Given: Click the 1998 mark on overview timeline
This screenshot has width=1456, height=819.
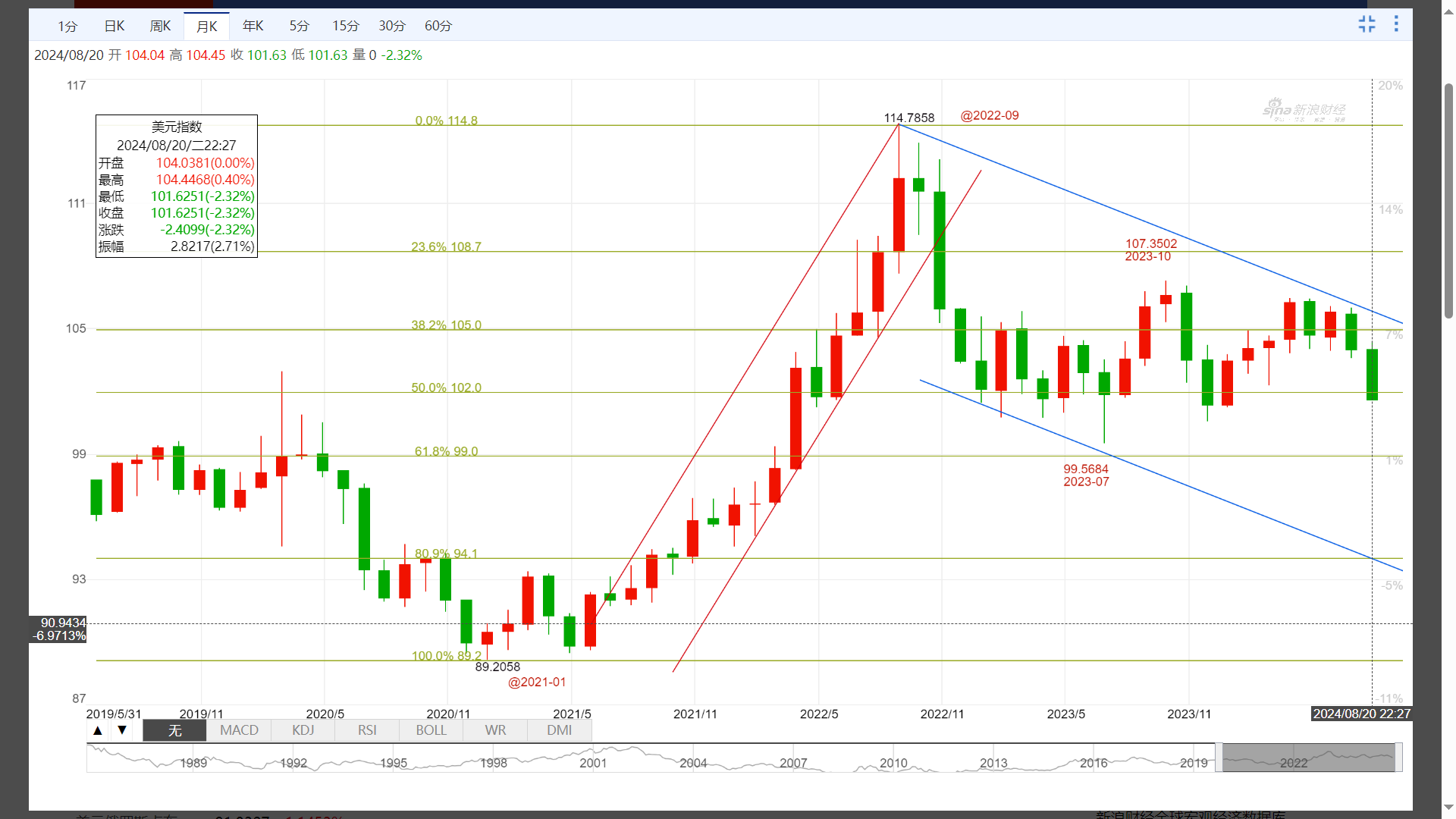Looking at the screenshot, I should (493, 763).
